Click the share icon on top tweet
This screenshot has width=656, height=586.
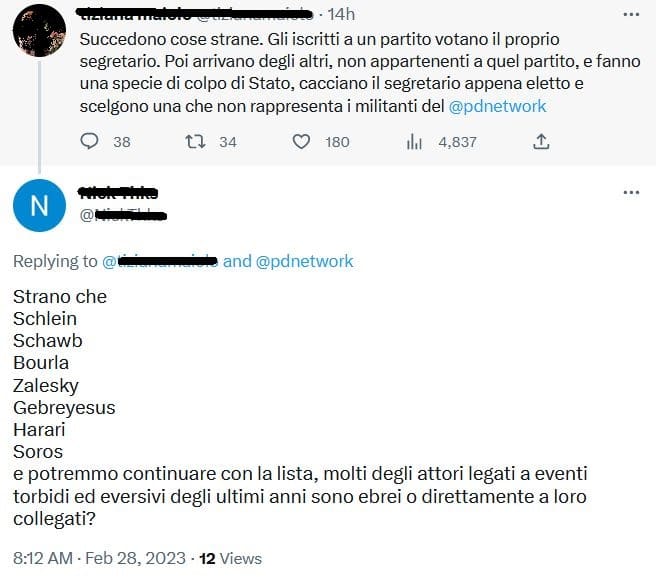(541, 142)
